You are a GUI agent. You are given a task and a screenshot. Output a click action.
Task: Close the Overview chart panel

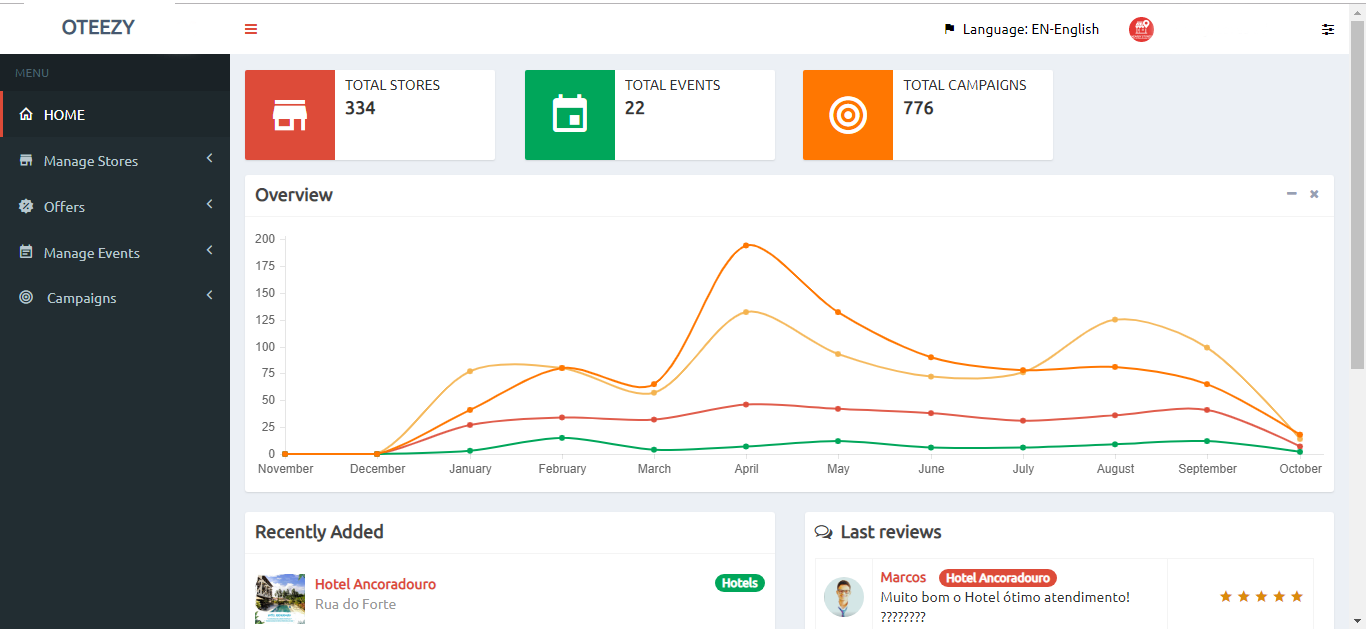tap(1314, 194)
